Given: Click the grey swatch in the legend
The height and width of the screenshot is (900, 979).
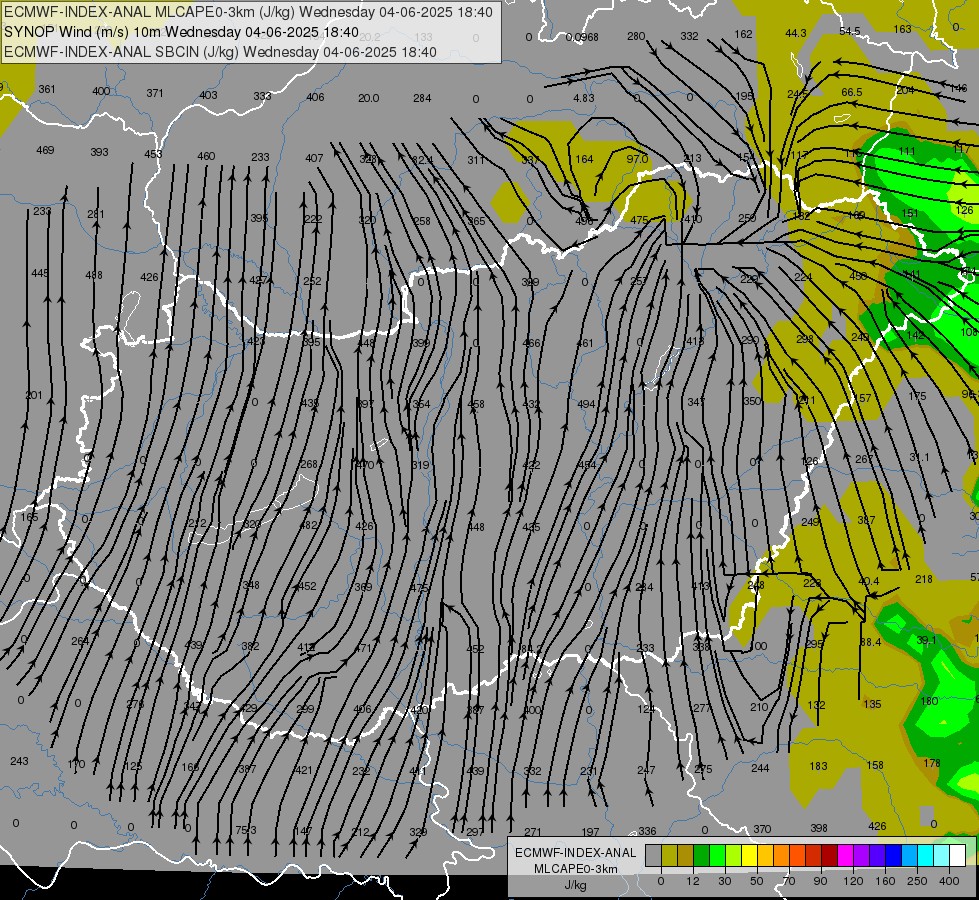Looking at the screenshot, I should click(x=653, y=856).
